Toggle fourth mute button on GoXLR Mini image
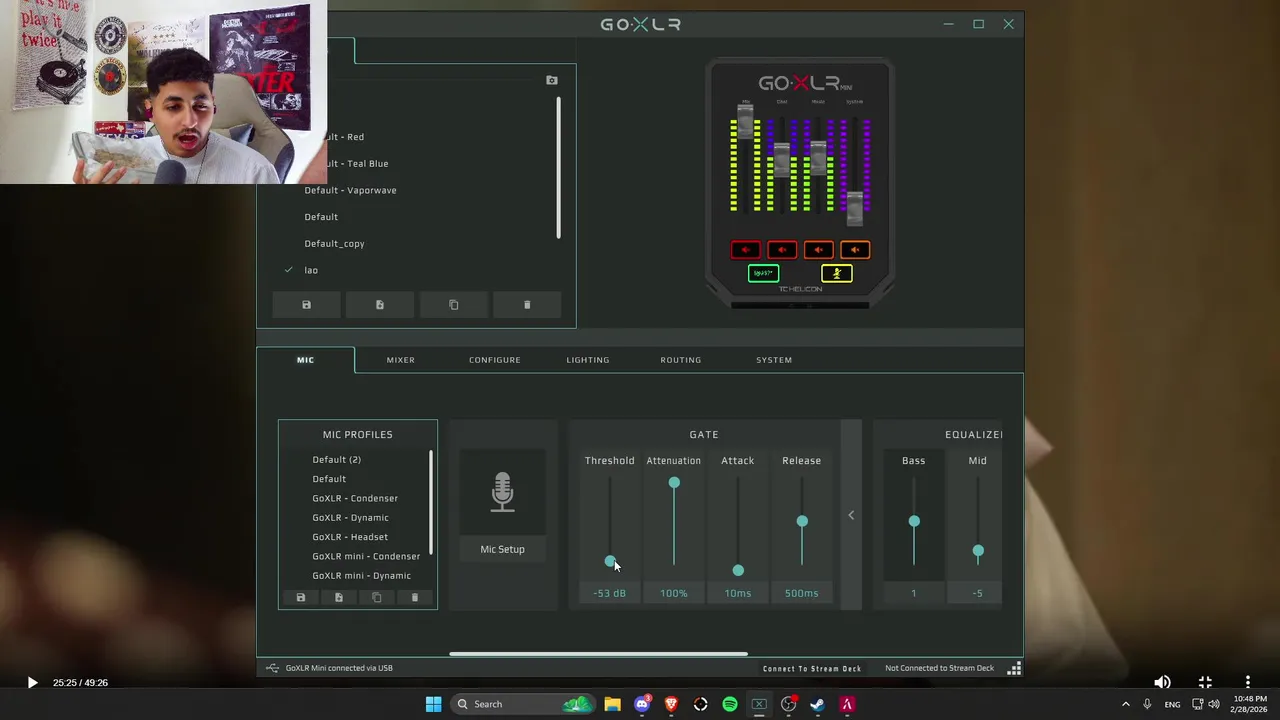Screen dimensions: 1280x720 (855, 250)
